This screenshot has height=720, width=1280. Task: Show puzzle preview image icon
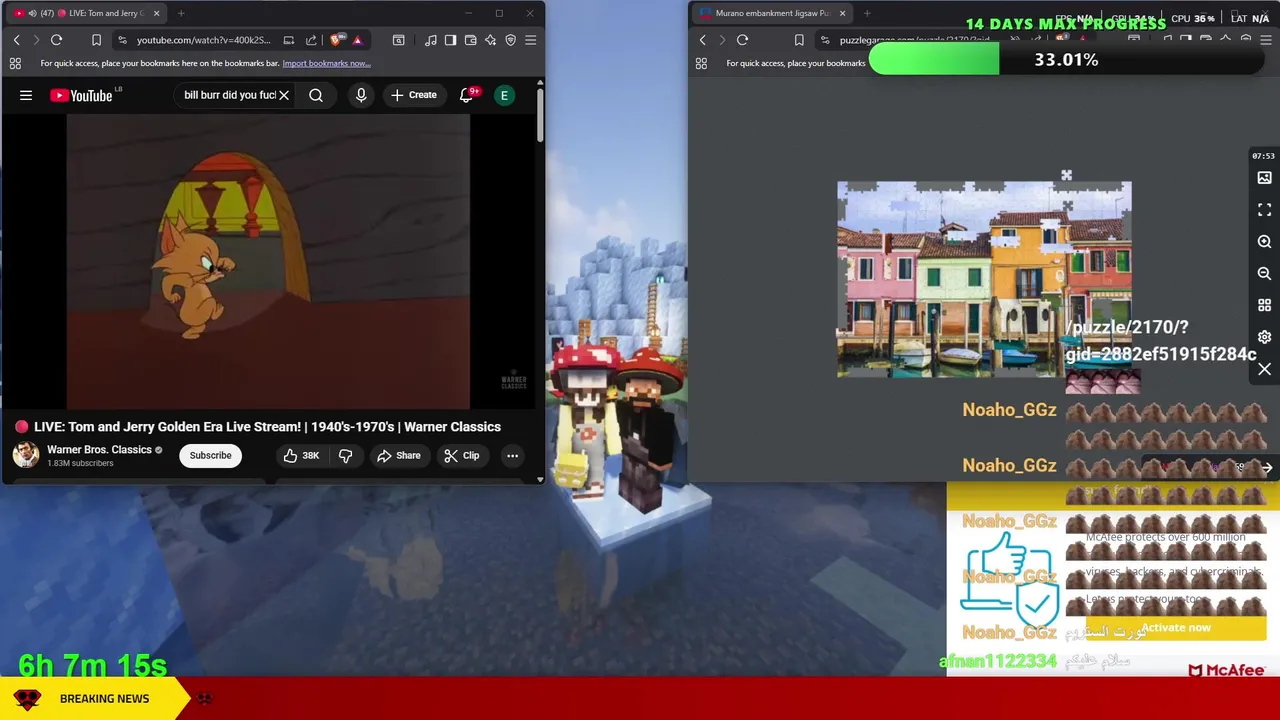[1264, 178]
